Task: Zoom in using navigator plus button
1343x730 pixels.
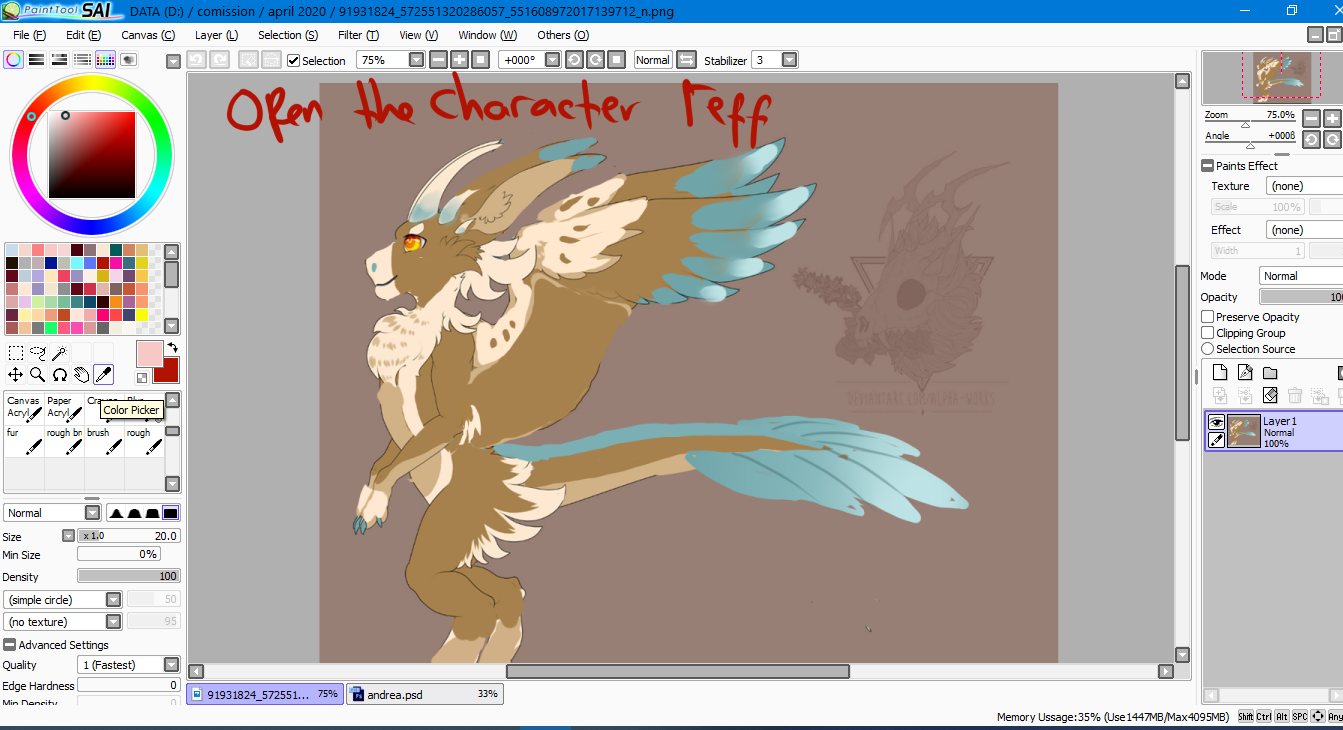Action: pyautogui.click(x=1332, y=118)
